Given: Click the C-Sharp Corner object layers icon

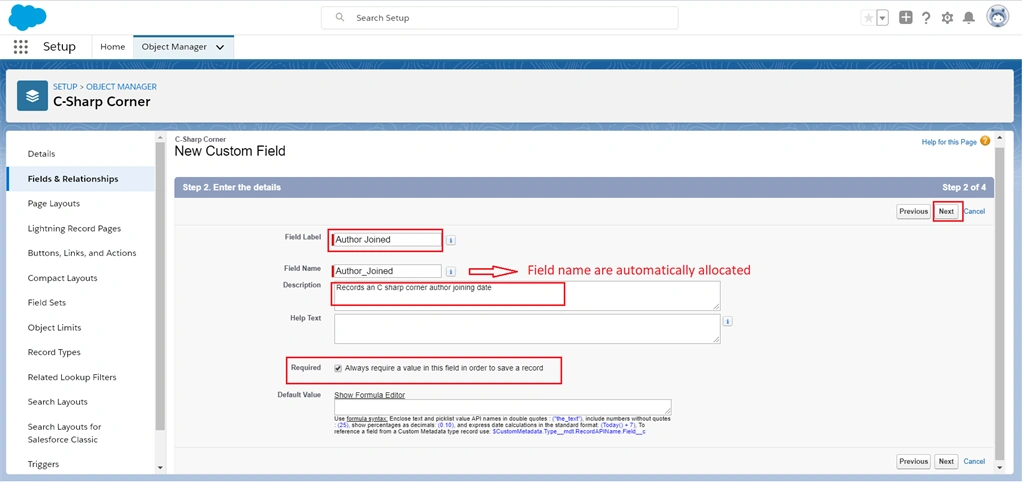Looking at the screenshot, I should (32, 96).
